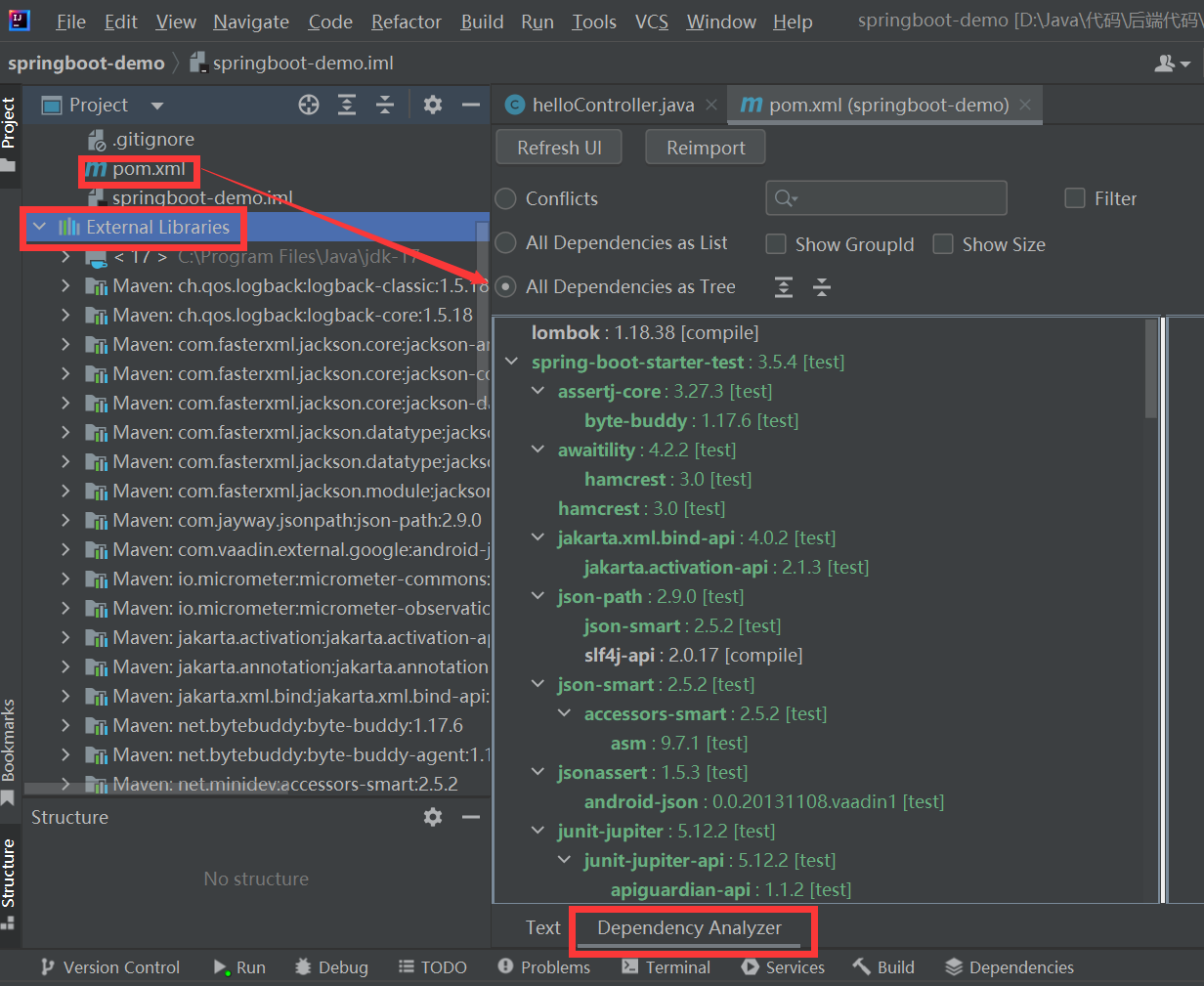
Task: Click the locate/select opened file target icon
Action: [309, 105]
